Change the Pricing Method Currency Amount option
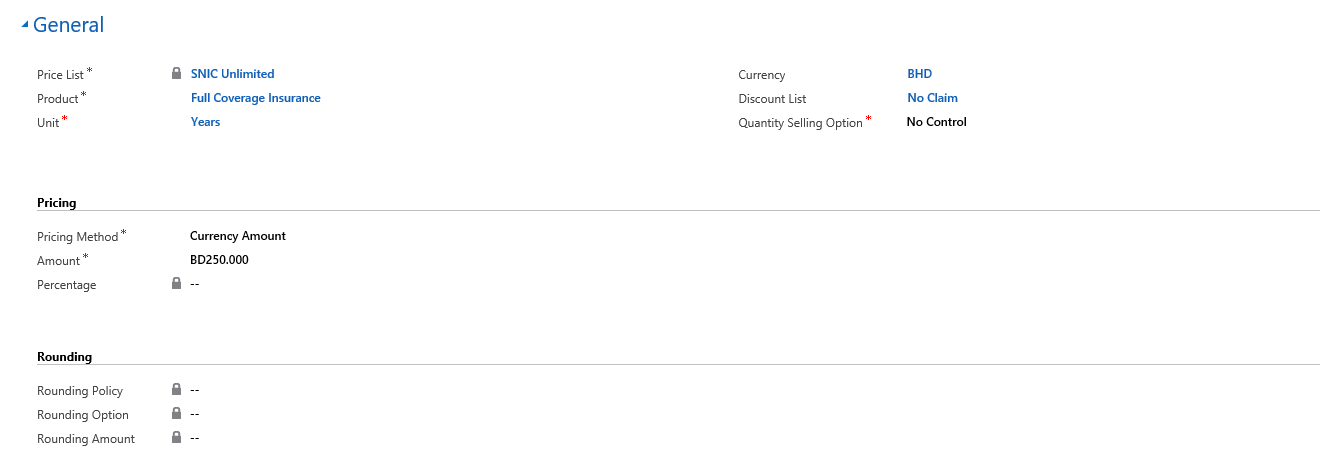Image resolution: width=1334 pixels, height=470 pixels. coord(237,236)
